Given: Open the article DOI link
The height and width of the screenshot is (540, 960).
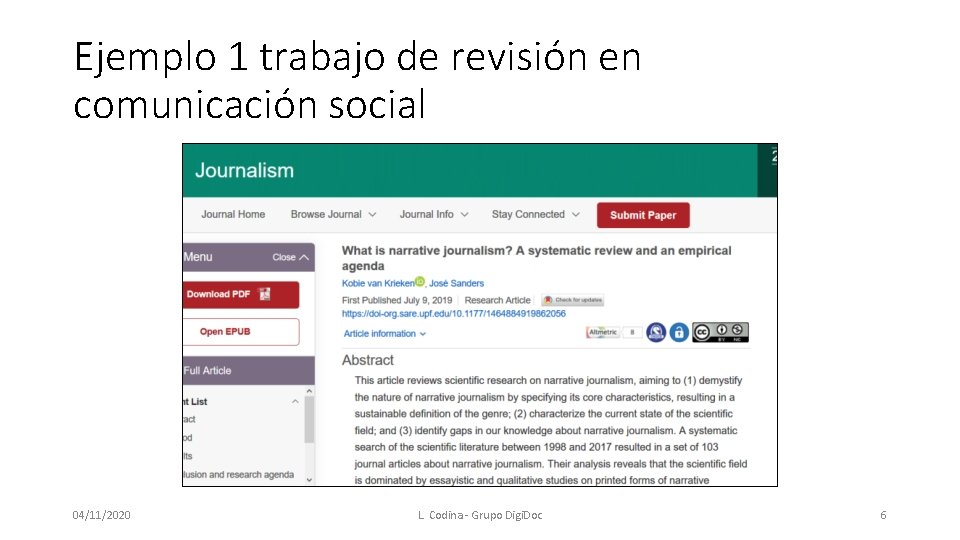Looking at the screenshot, I should [454, 313].
